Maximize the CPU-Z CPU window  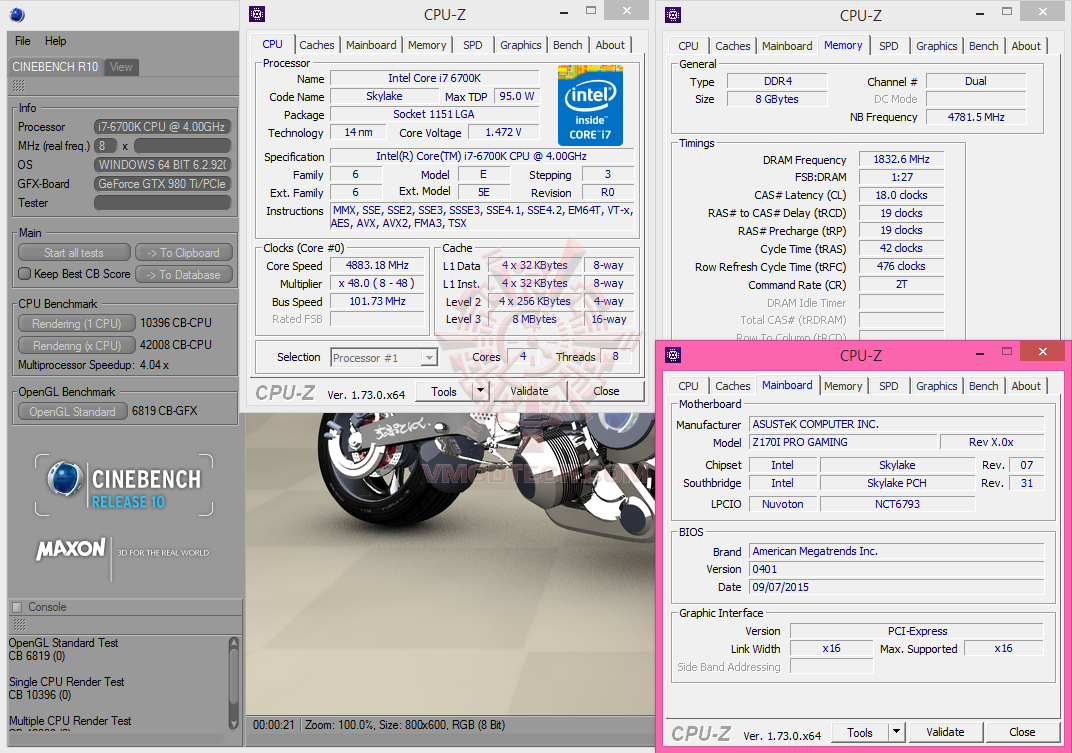point(591,11)
